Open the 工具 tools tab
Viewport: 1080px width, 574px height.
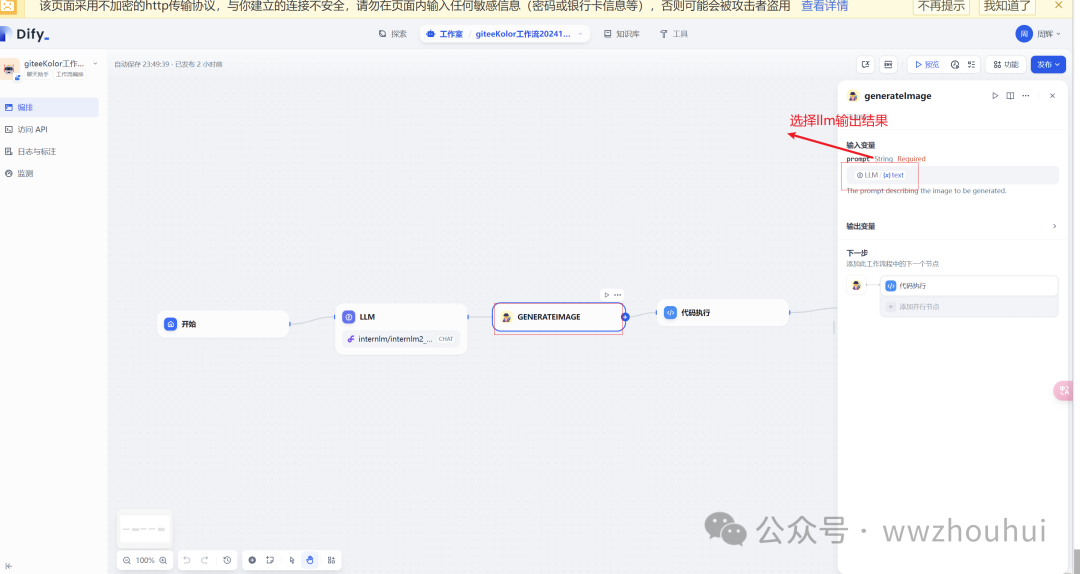point(674,34)
